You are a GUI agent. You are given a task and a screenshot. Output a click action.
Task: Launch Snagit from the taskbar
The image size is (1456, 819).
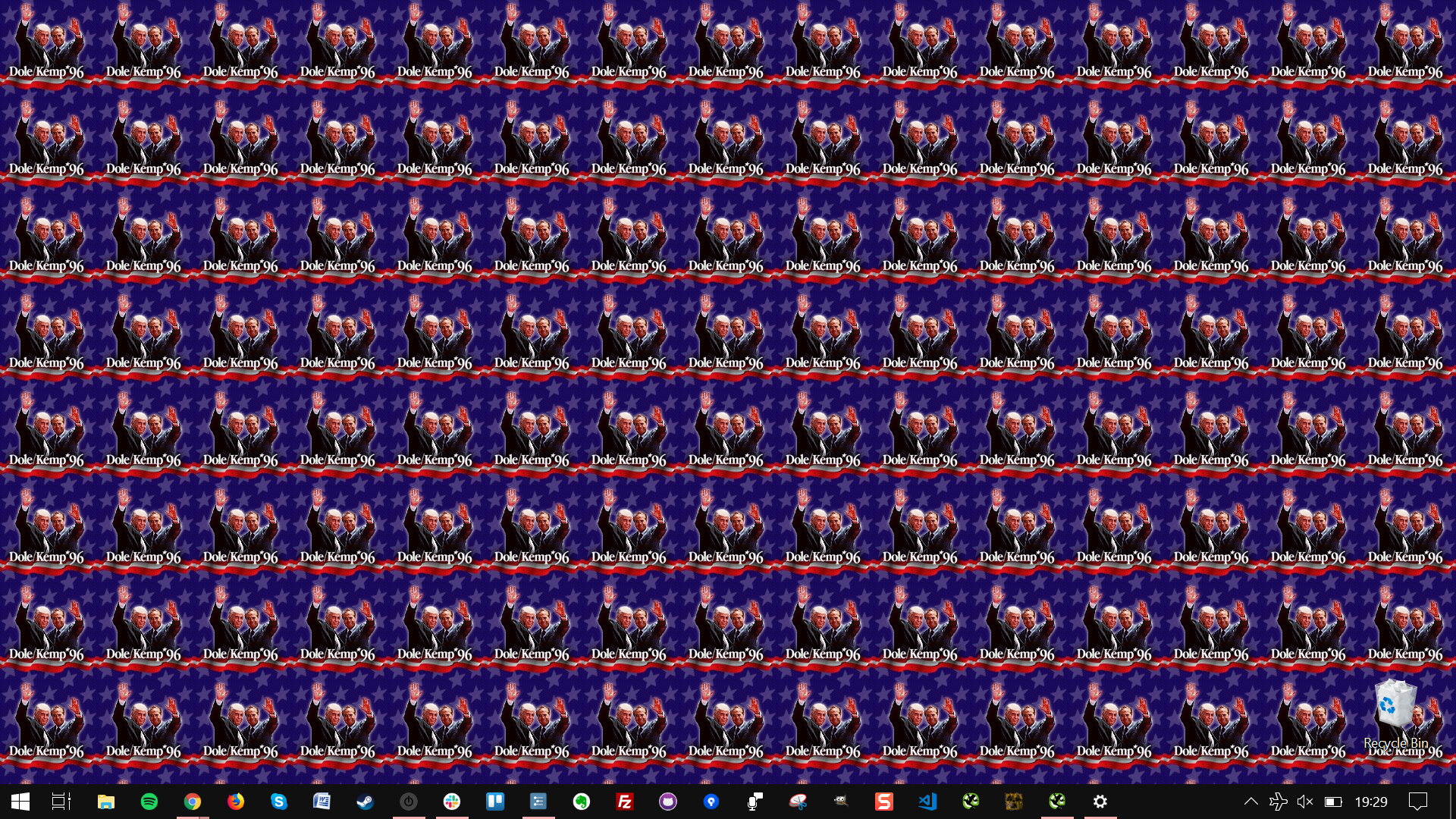click(884, 802)
